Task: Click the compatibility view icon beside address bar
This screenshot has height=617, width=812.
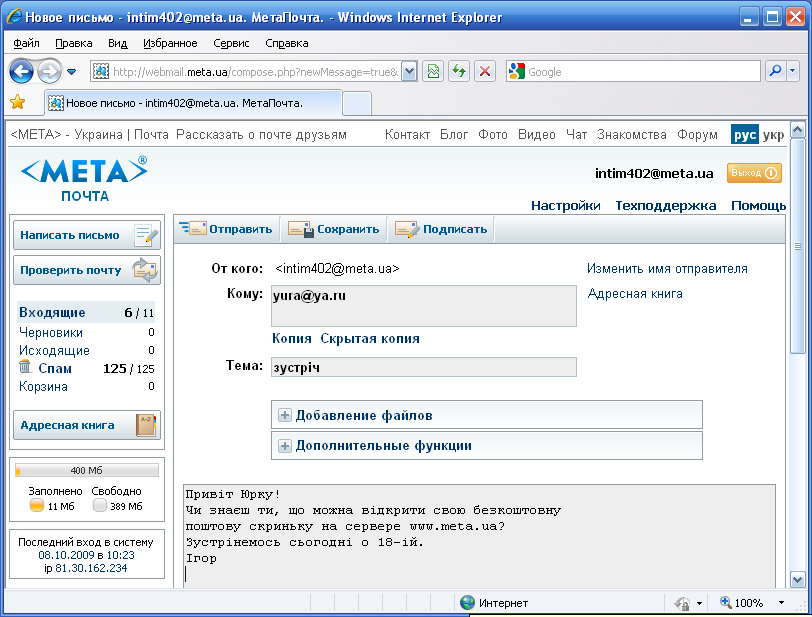Action: click(433, 71)
